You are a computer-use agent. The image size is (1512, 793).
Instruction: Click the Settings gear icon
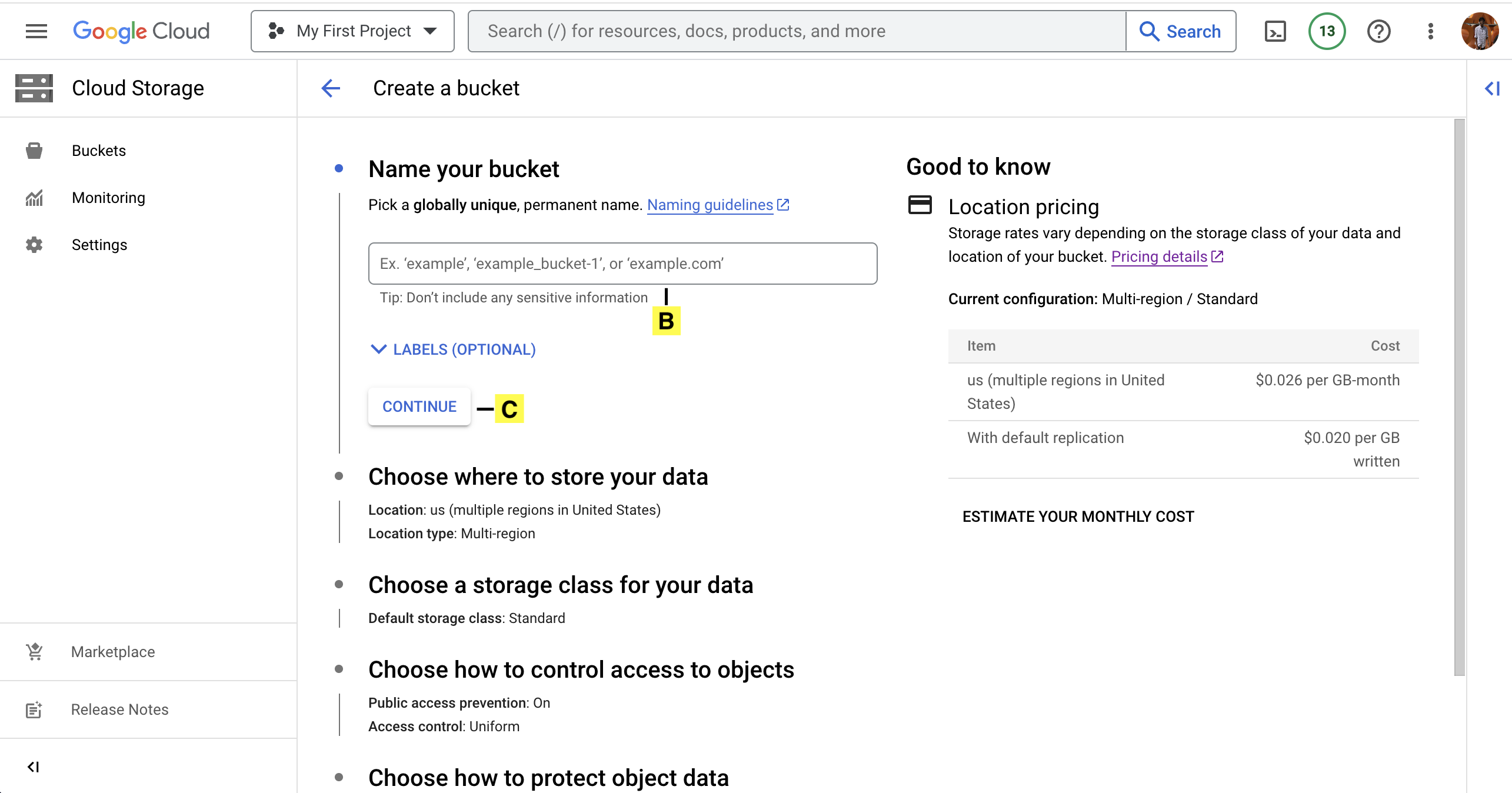(34, 245)
